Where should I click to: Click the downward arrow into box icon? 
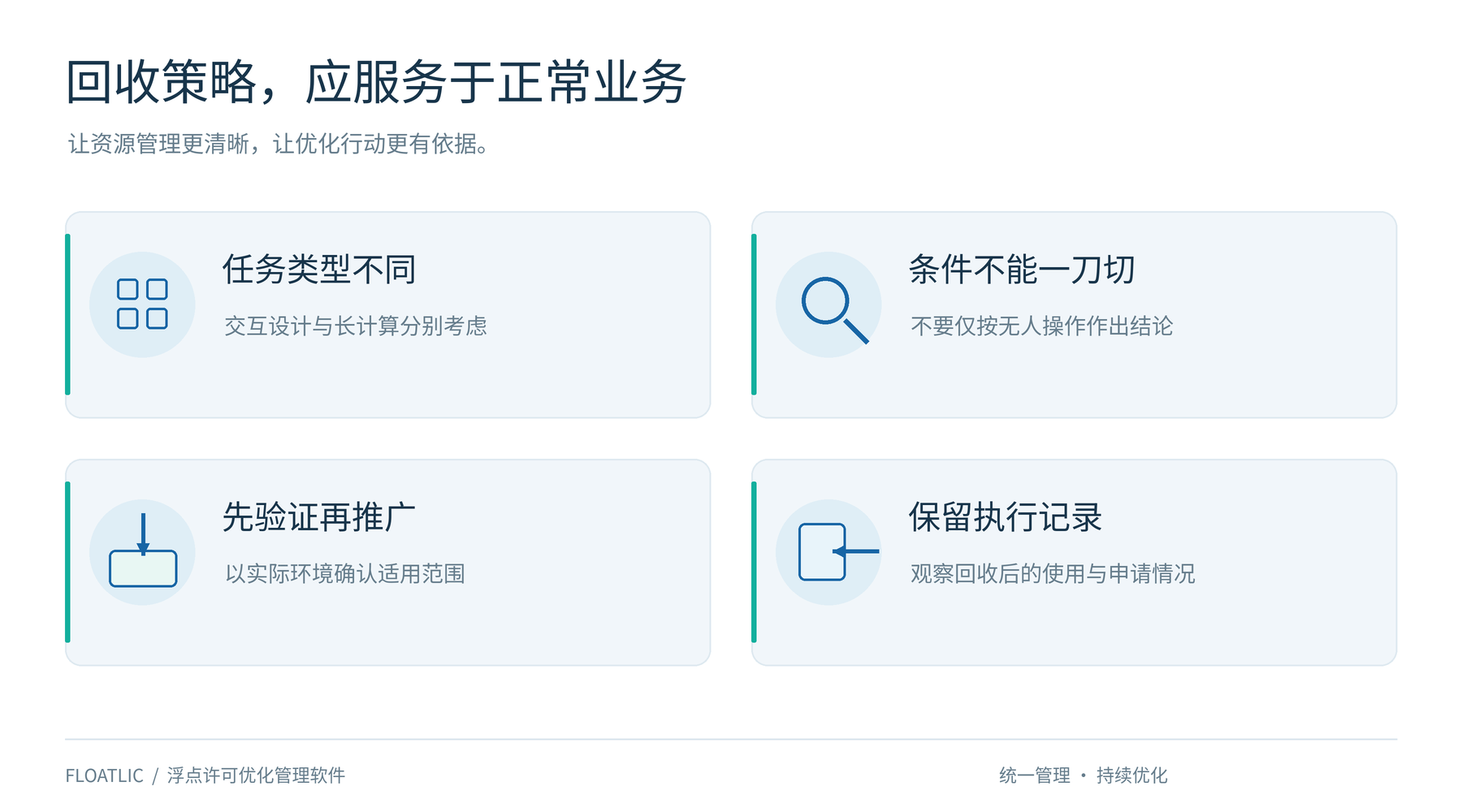click(x=143, y=550)
